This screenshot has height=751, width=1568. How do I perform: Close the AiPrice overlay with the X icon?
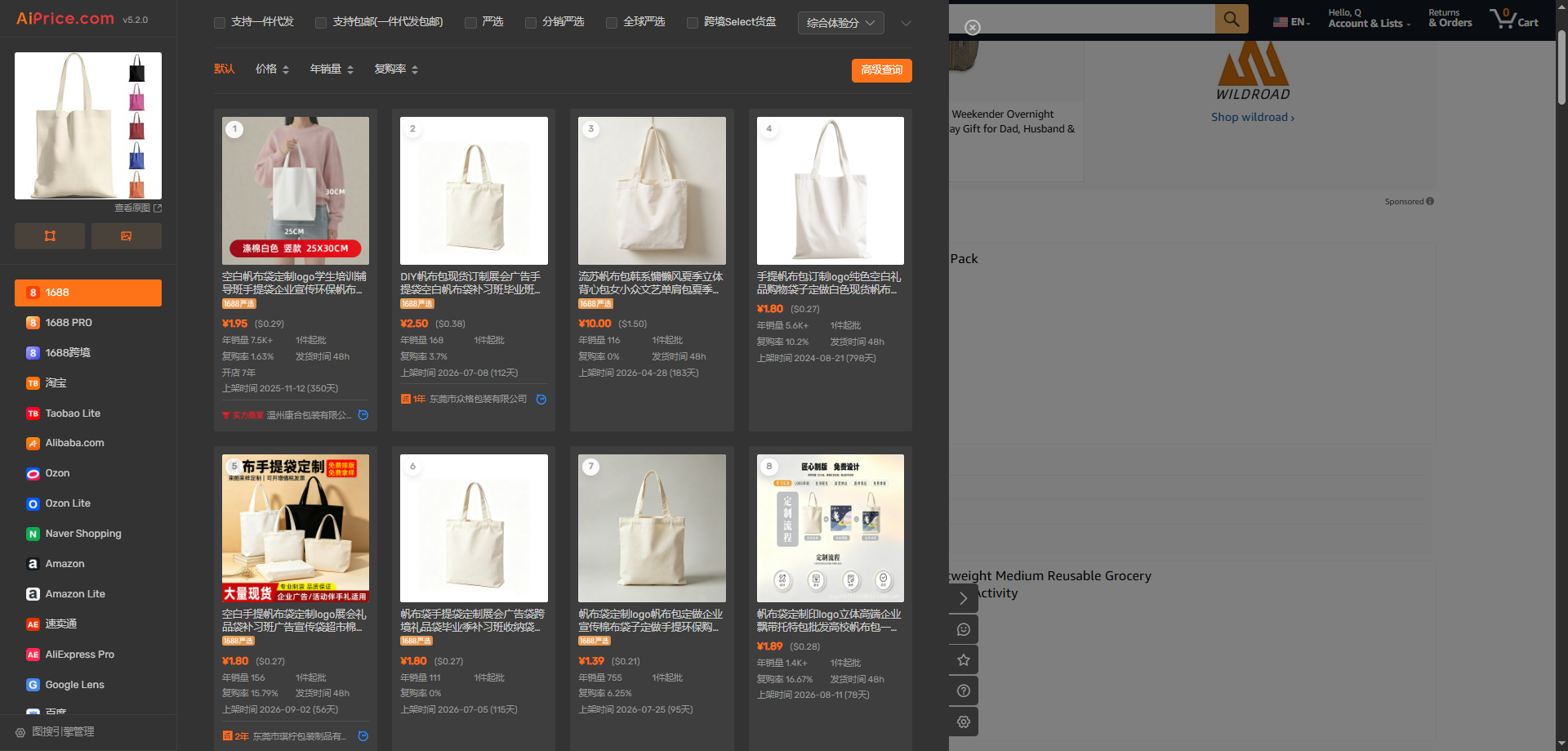tap(972, 28)
